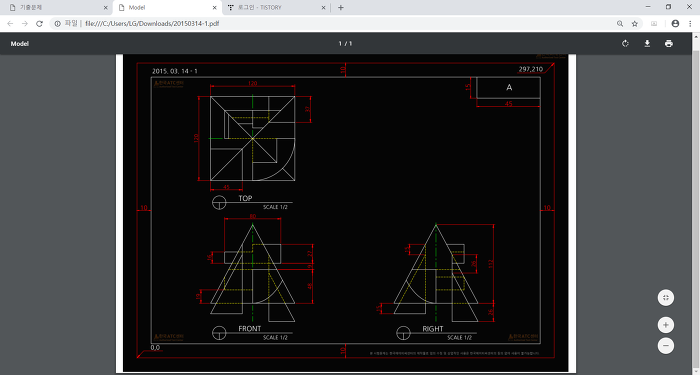Click the page number indicator 1 / 1

tap(345, 43)
